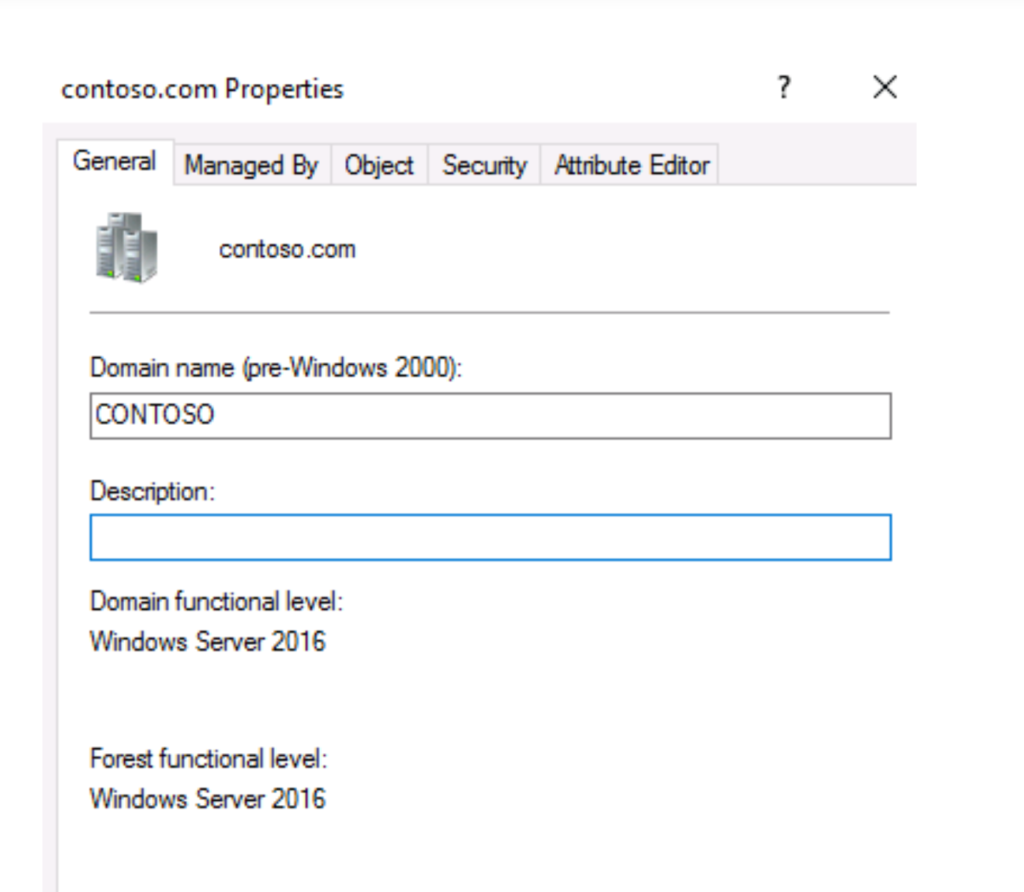1024x892 pixels.
Task: Focus the Description text box
Action: click(490, 537)
